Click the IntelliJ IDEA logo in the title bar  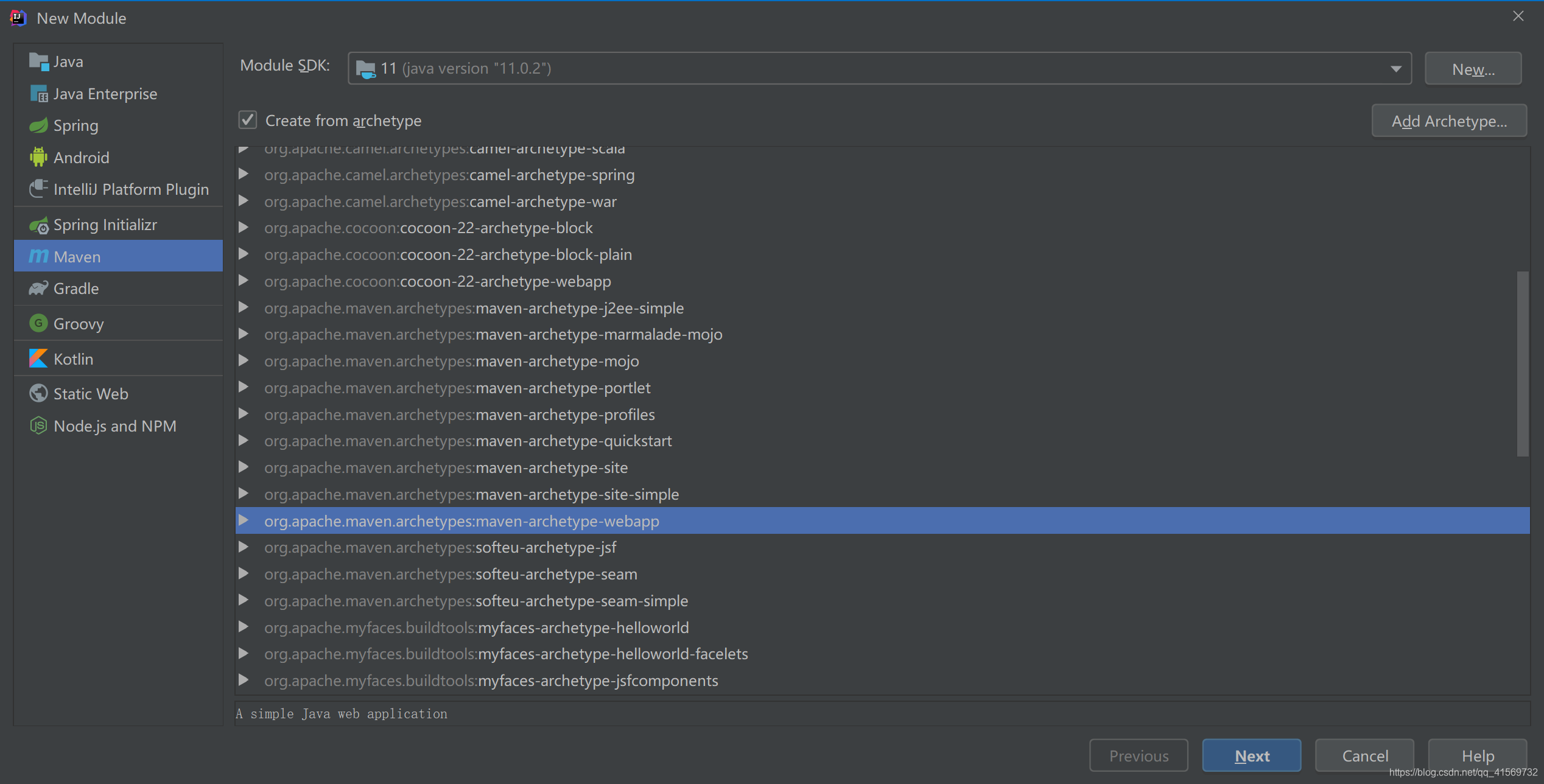click(x=18, y=18)
